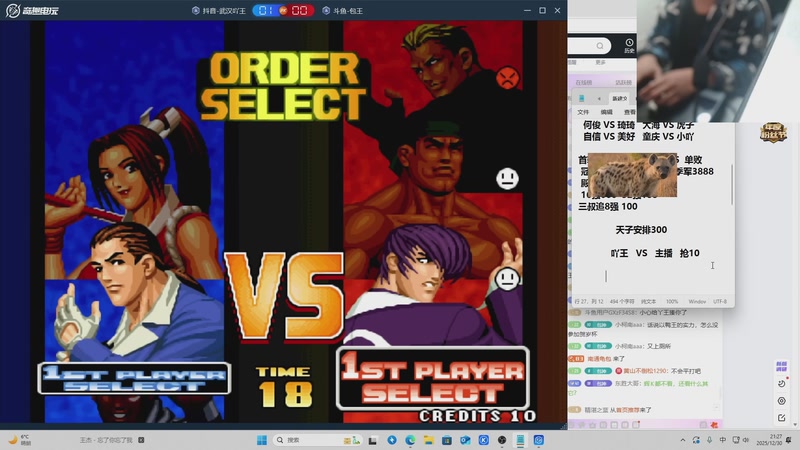Open the Task View icon on the taskbar

373,440
